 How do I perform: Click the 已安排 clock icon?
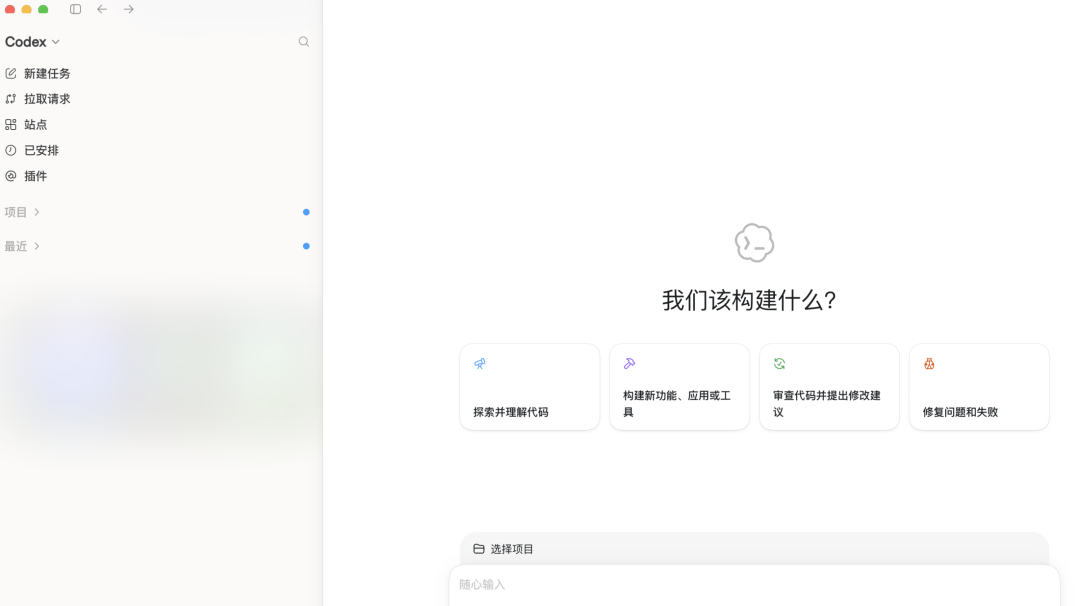pos(11,150)
